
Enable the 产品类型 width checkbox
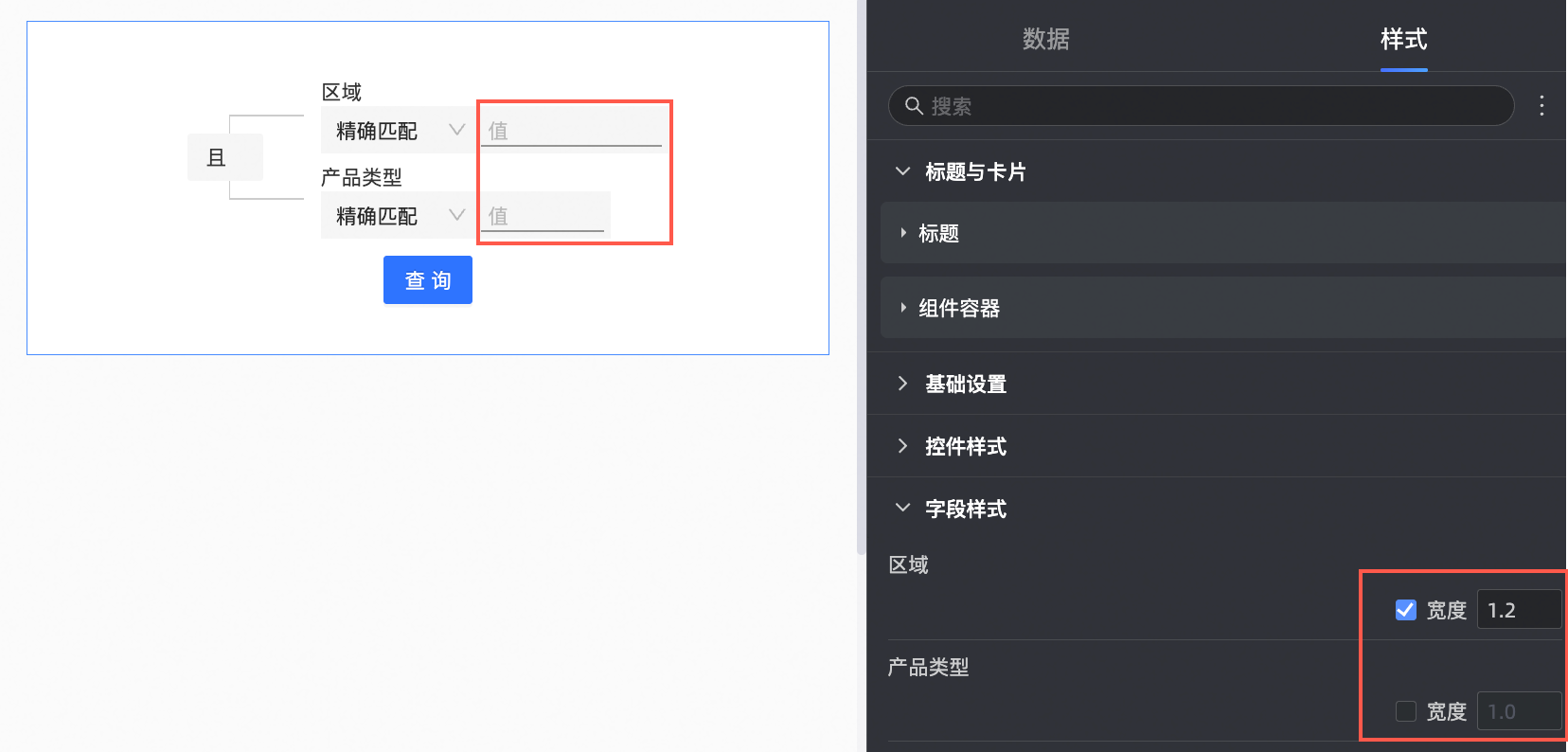[x=1406, y=711]
